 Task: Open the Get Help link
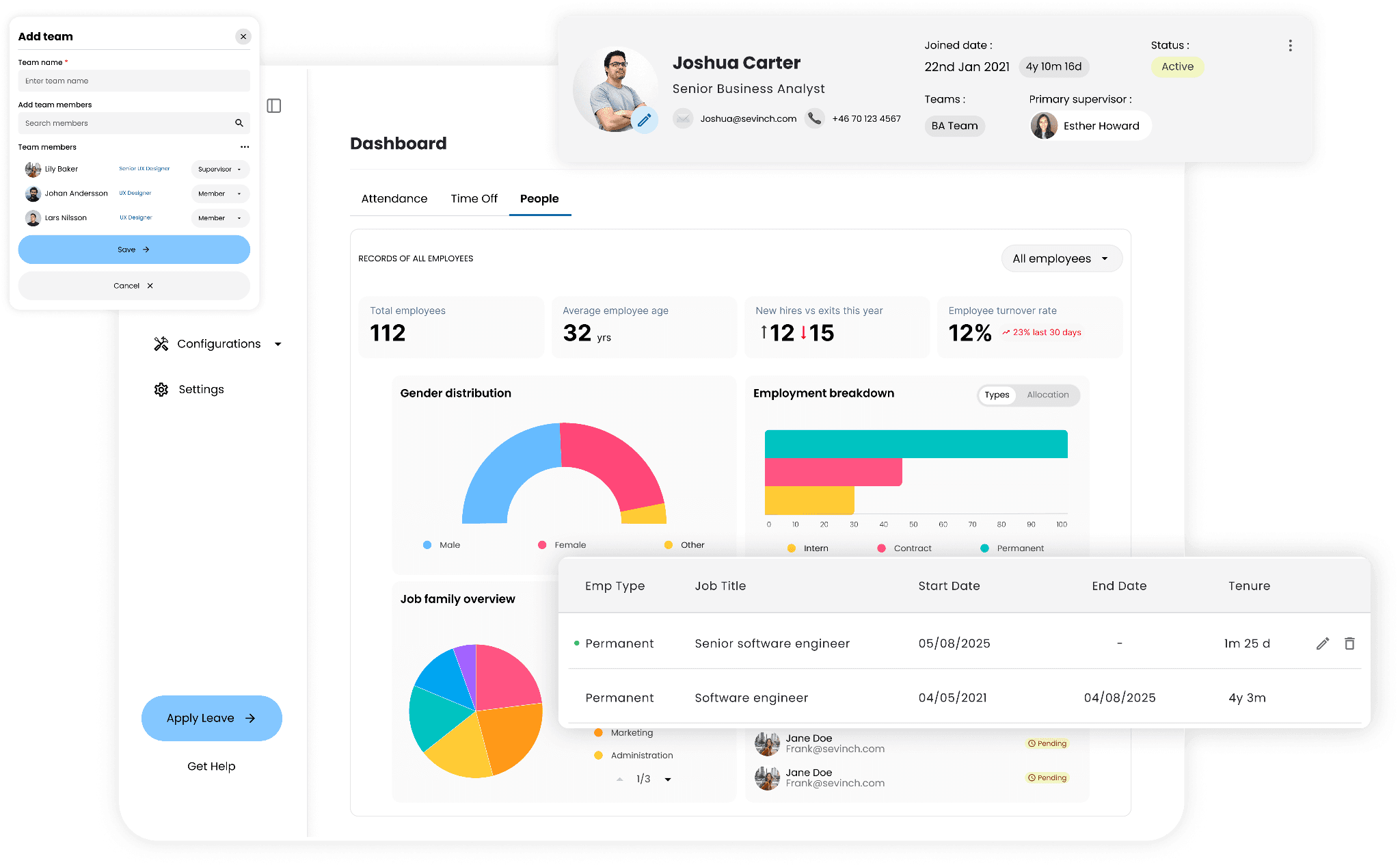pyautogui.click(x=211, y=767)
